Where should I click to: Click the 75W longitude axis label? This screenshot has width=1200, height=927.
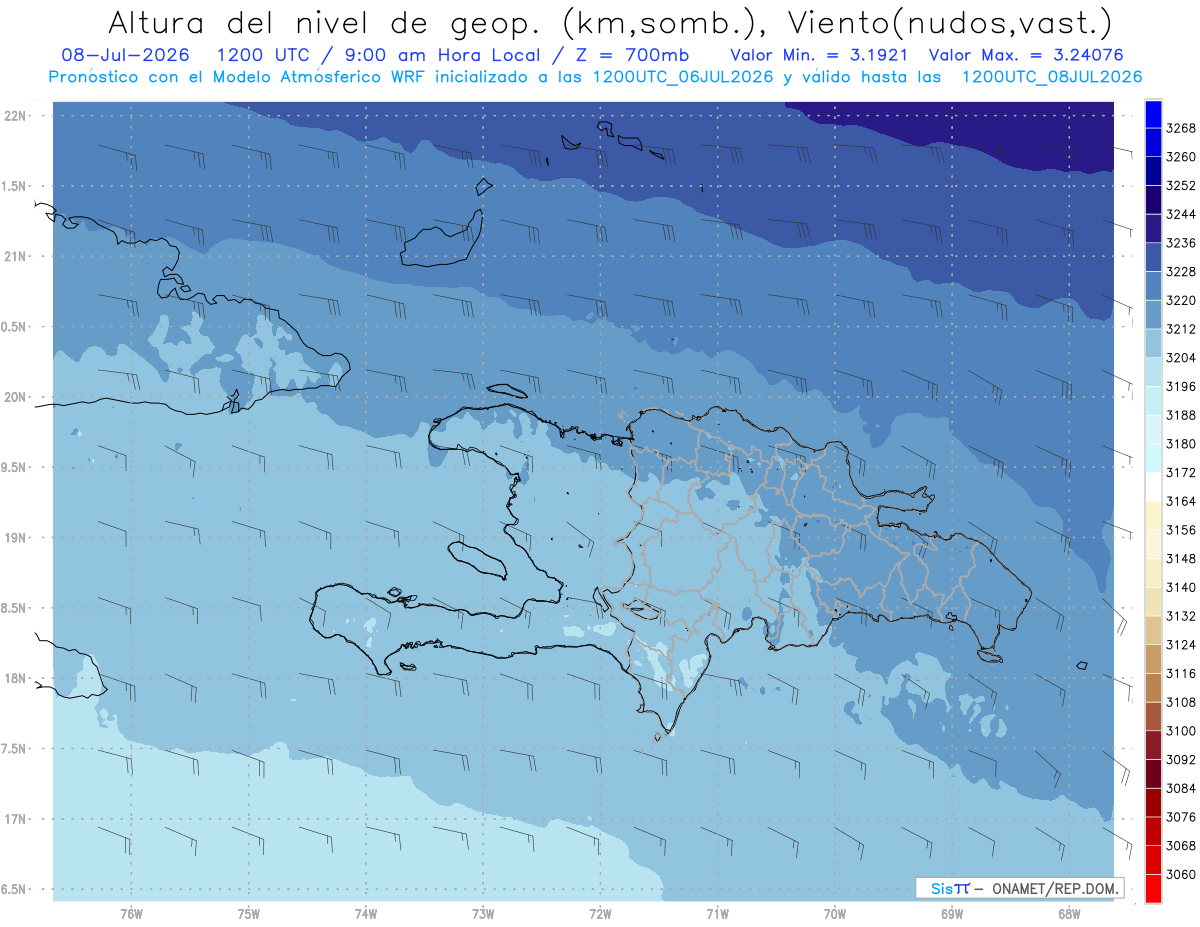249,913
